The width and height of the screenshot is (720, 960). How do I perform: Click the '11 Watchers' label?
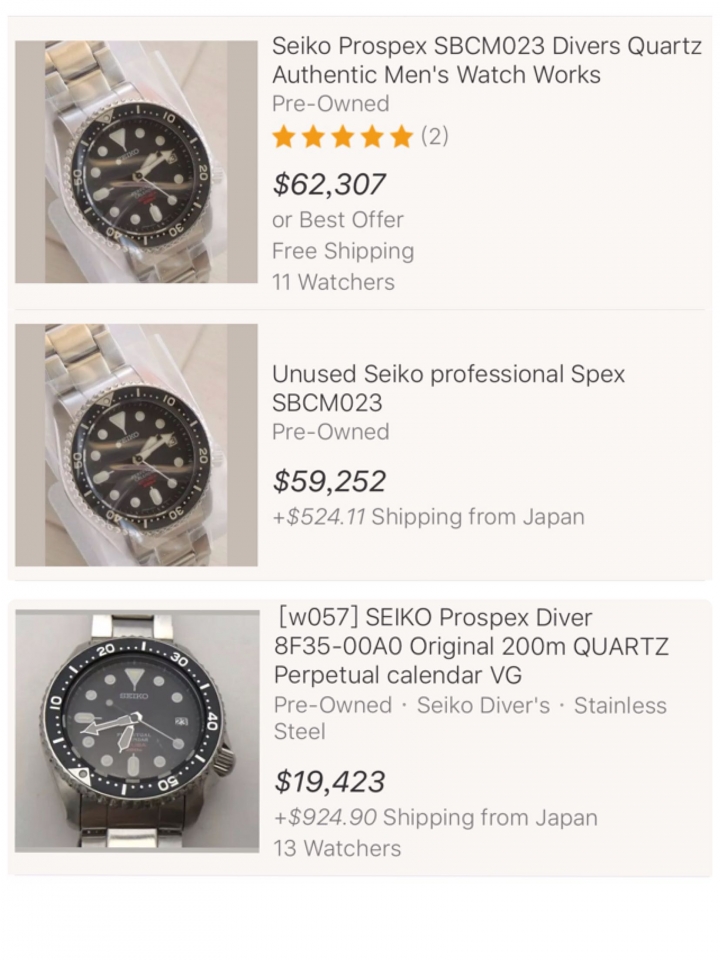(x=334, y=282)
